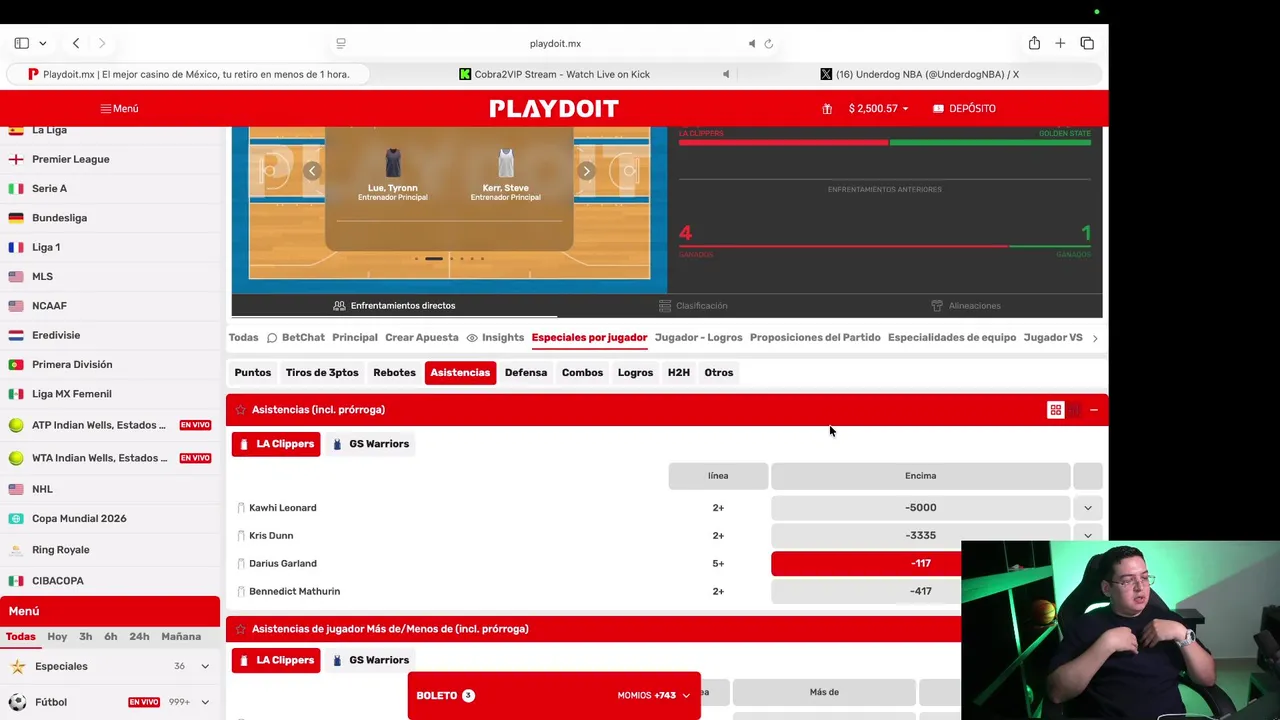
Task: Expand Kris Dunn row options
Action: pos(1088,536)
